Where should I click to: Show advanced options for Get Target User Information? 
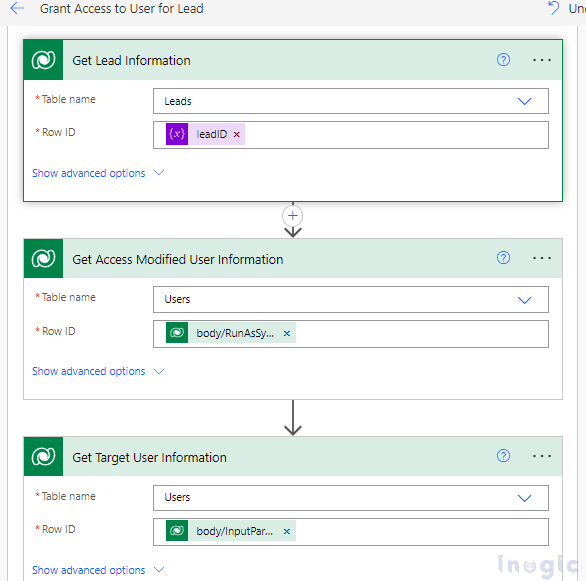(98, 570)
